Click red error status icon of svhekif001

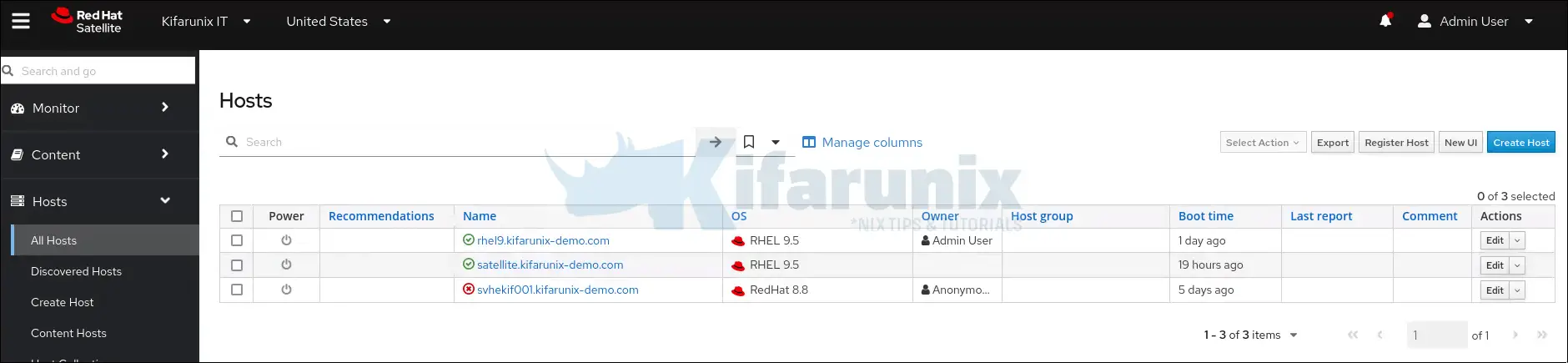[x=469, y=290]
